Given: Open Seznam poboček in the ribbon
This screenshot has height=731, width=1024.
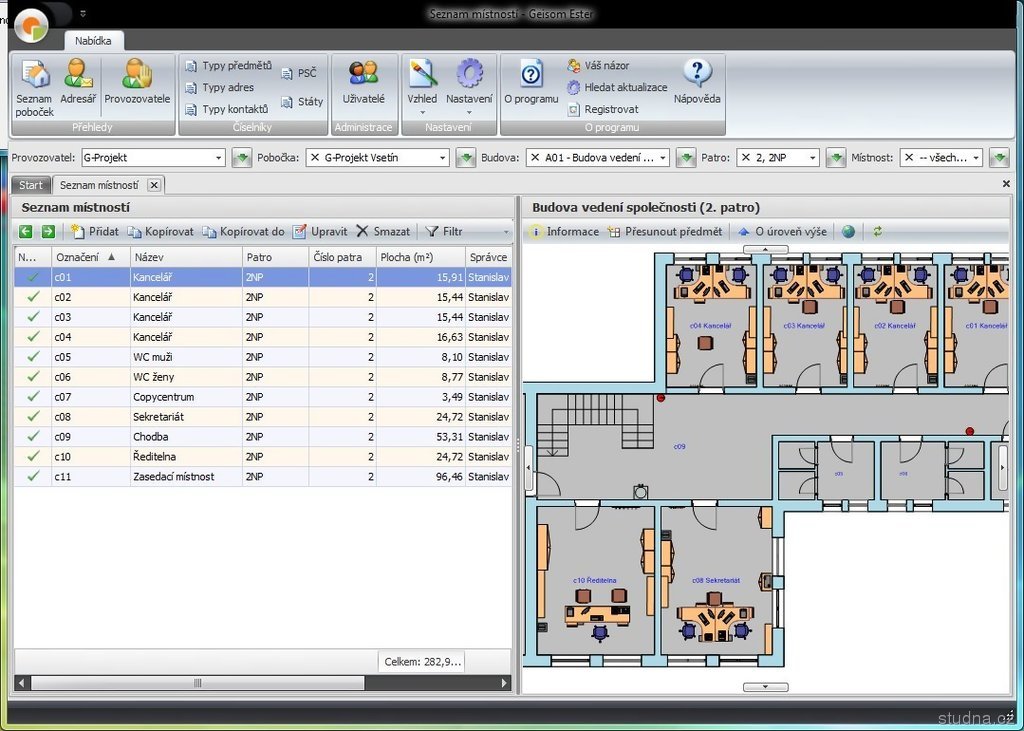Looking at the screenshot, I should (x=34, y=86).
